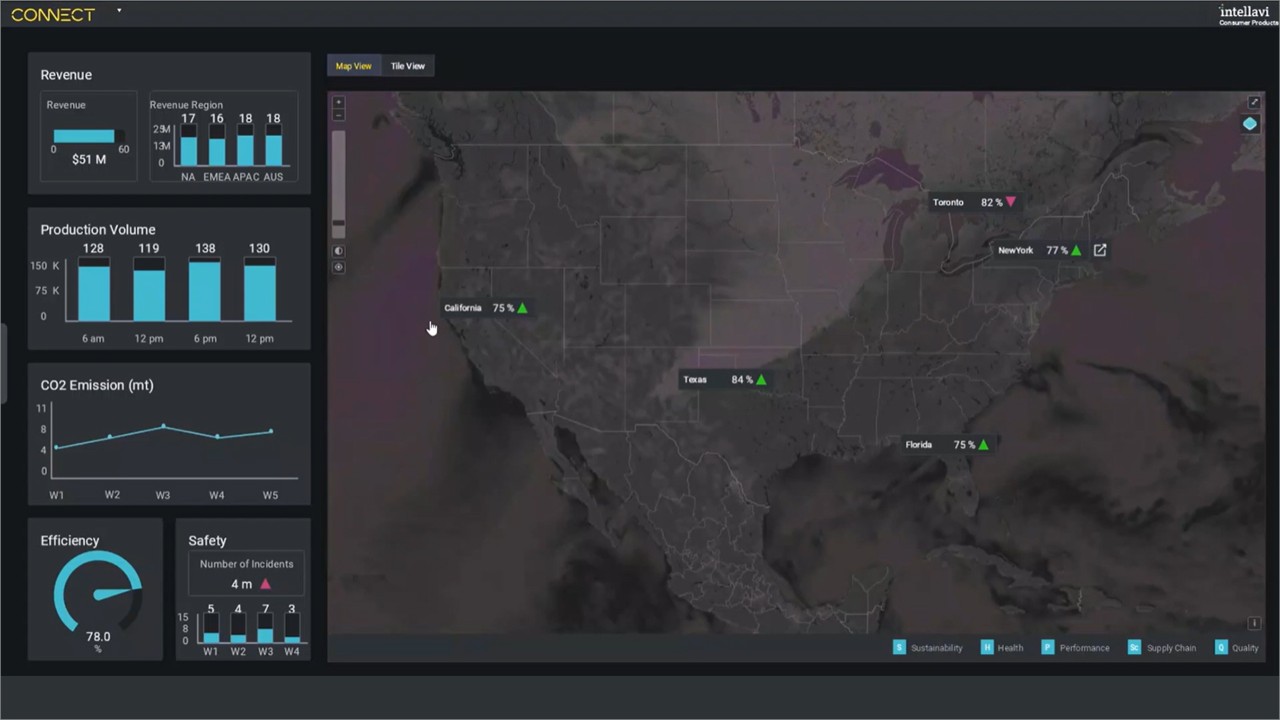Toggle the Sustainability legend filter
Viewport: 1280px width, 720px height.
(x=899, y=648)
